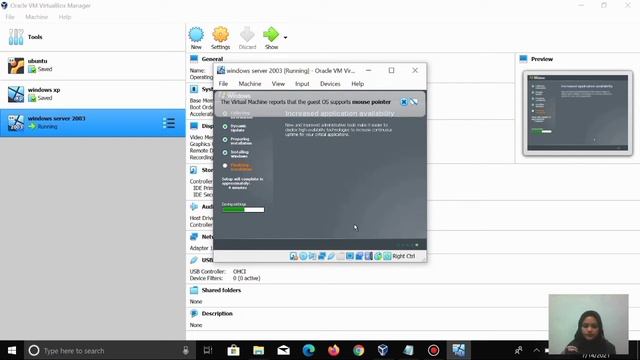Click the Discard toolbar icon
This screenshot has width=640, height=360.
(x=247, y=38)
